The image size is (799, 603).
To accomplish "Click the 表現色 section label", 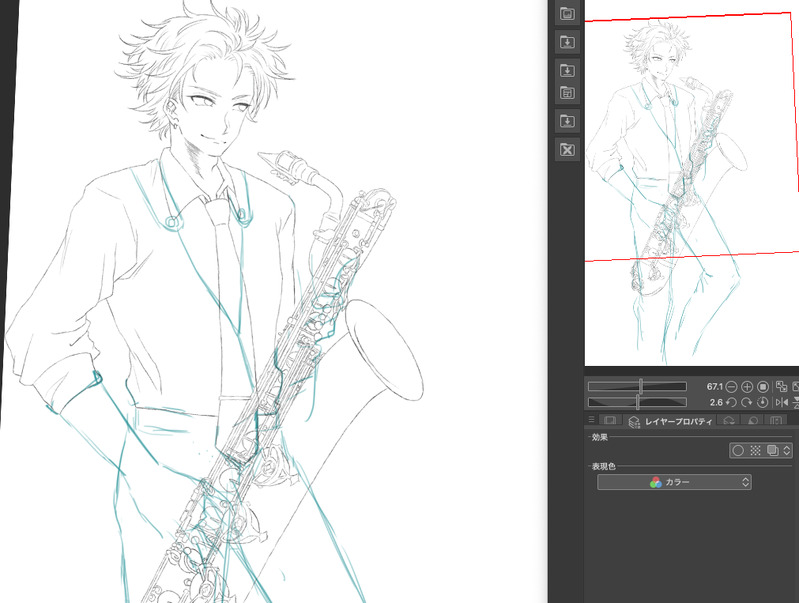I will (604, 466).
